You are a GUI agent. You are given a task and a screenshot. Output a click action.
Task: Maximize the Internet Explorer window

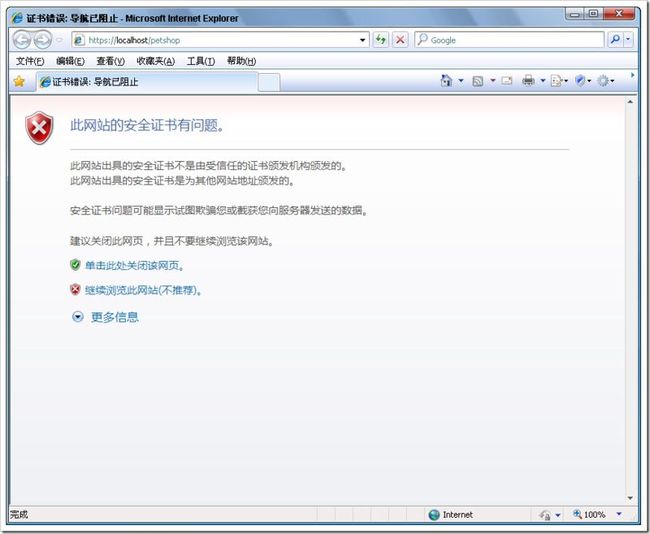pos(594,14)
